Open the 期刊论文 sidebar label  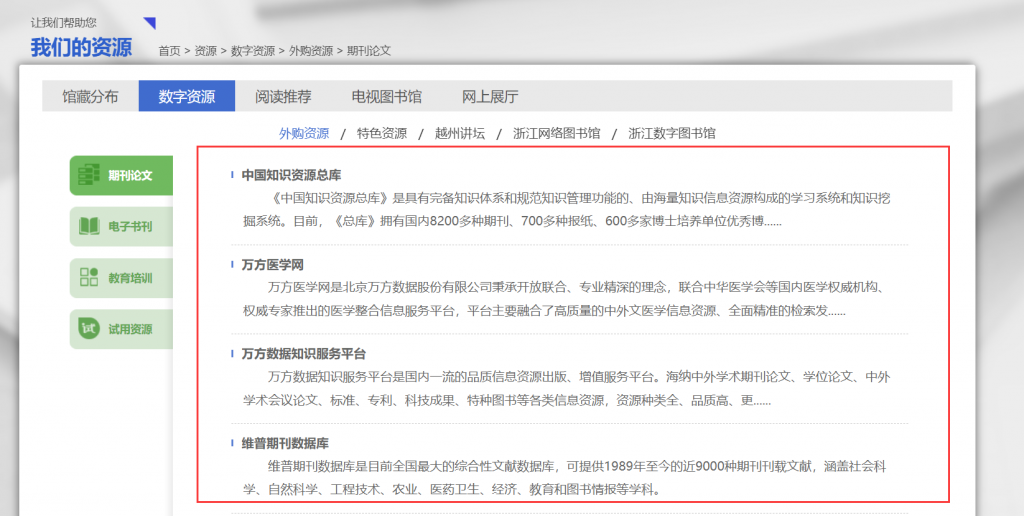[x=130, y=175]
